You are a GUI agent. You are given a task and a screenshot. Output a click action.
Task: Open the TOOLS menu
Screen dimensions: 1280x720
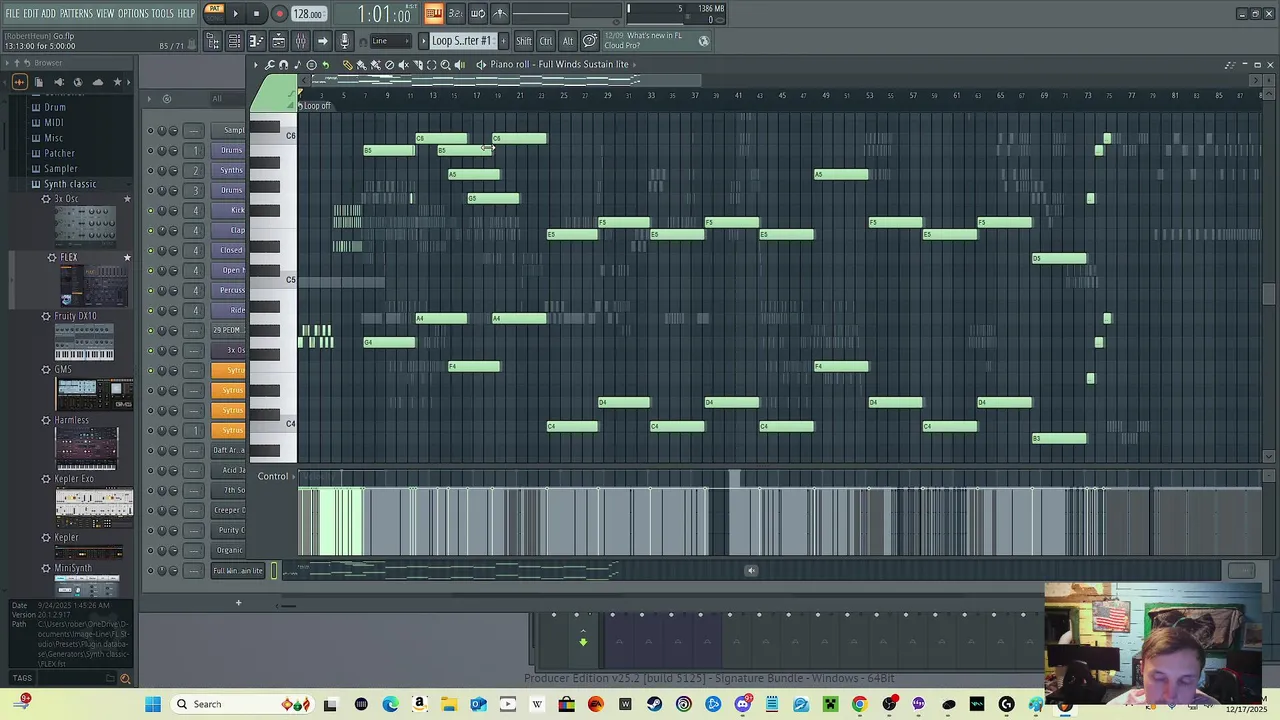click(x=162, y=14)
